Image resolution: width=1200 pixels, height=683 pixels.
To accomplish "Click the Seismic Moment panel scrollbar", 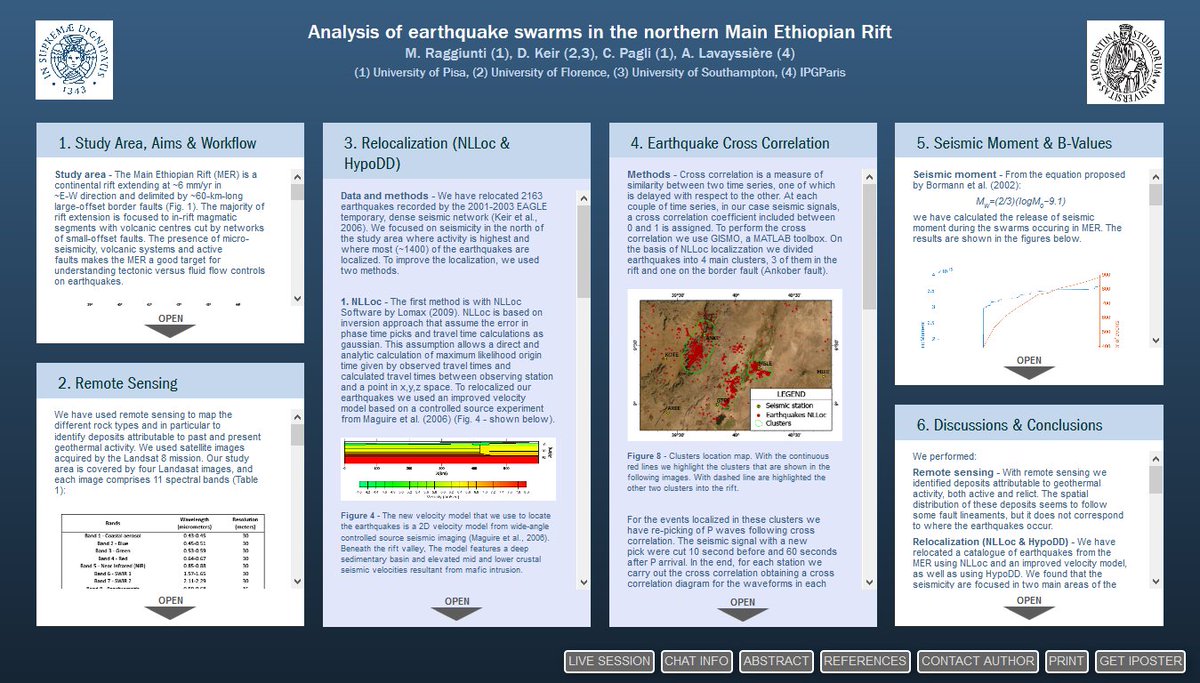I will [x=1156, y=260].
